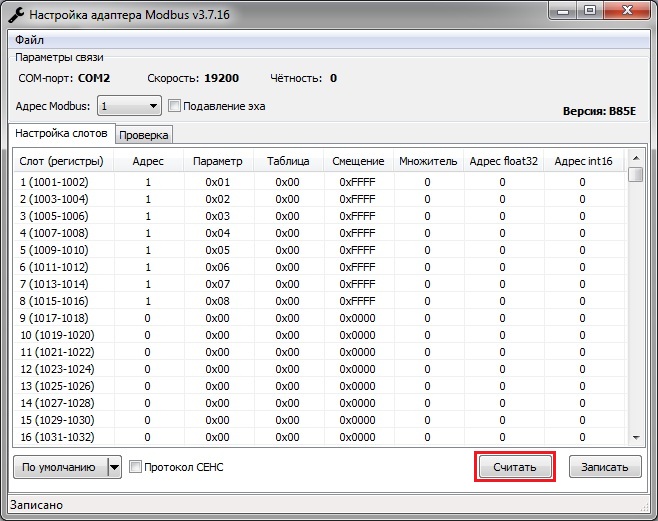Image resolution: width=658 pixels, height=521 pixels.
Task: Click Адрес cell in slot 8 row
Action: (148, 301)
